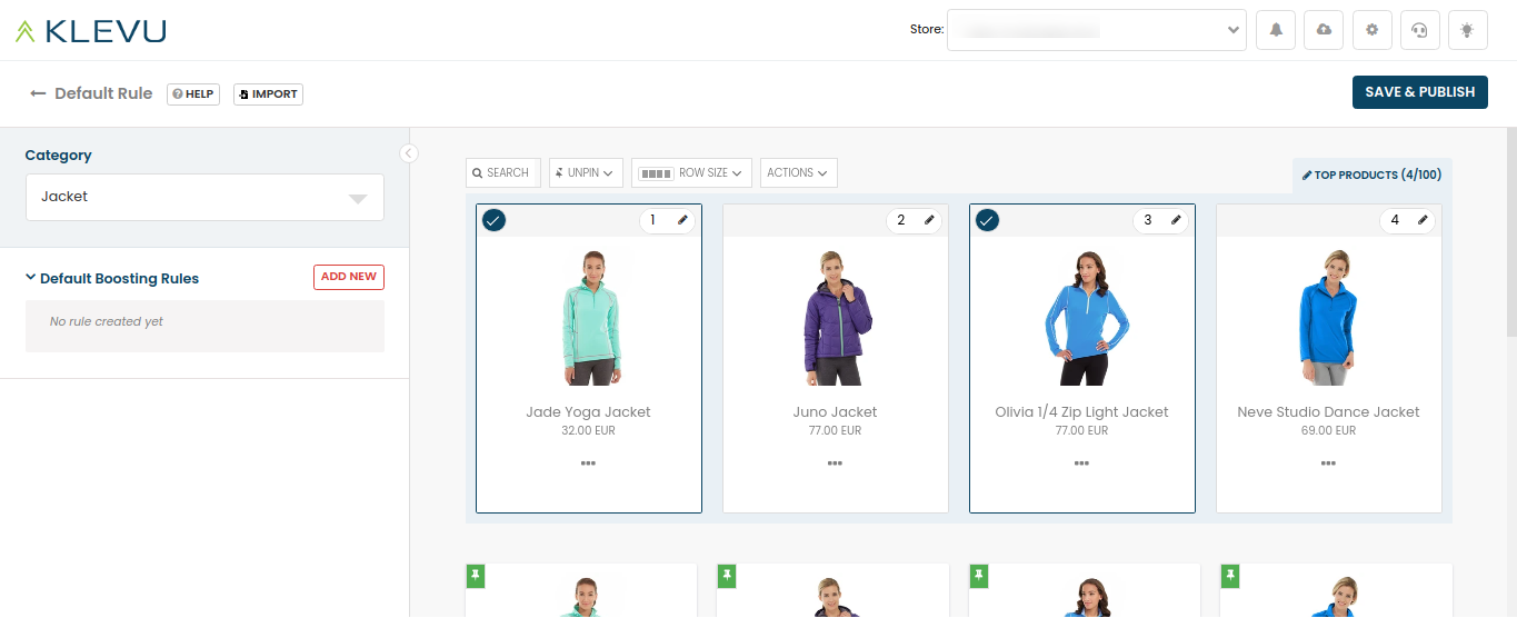Edit position pencil on Olivia 1/4 Zip Light Jacket

[x=1176, y=220]
